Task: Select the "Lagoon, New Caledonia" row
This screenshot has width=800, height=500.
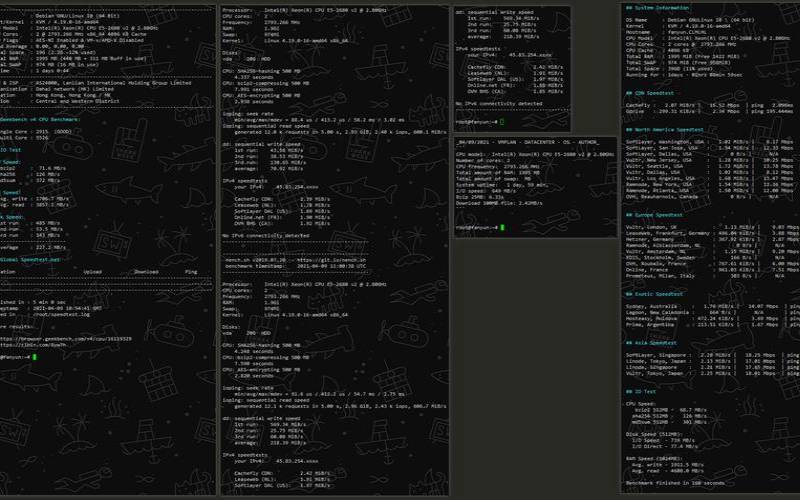Action: (713, 312)
